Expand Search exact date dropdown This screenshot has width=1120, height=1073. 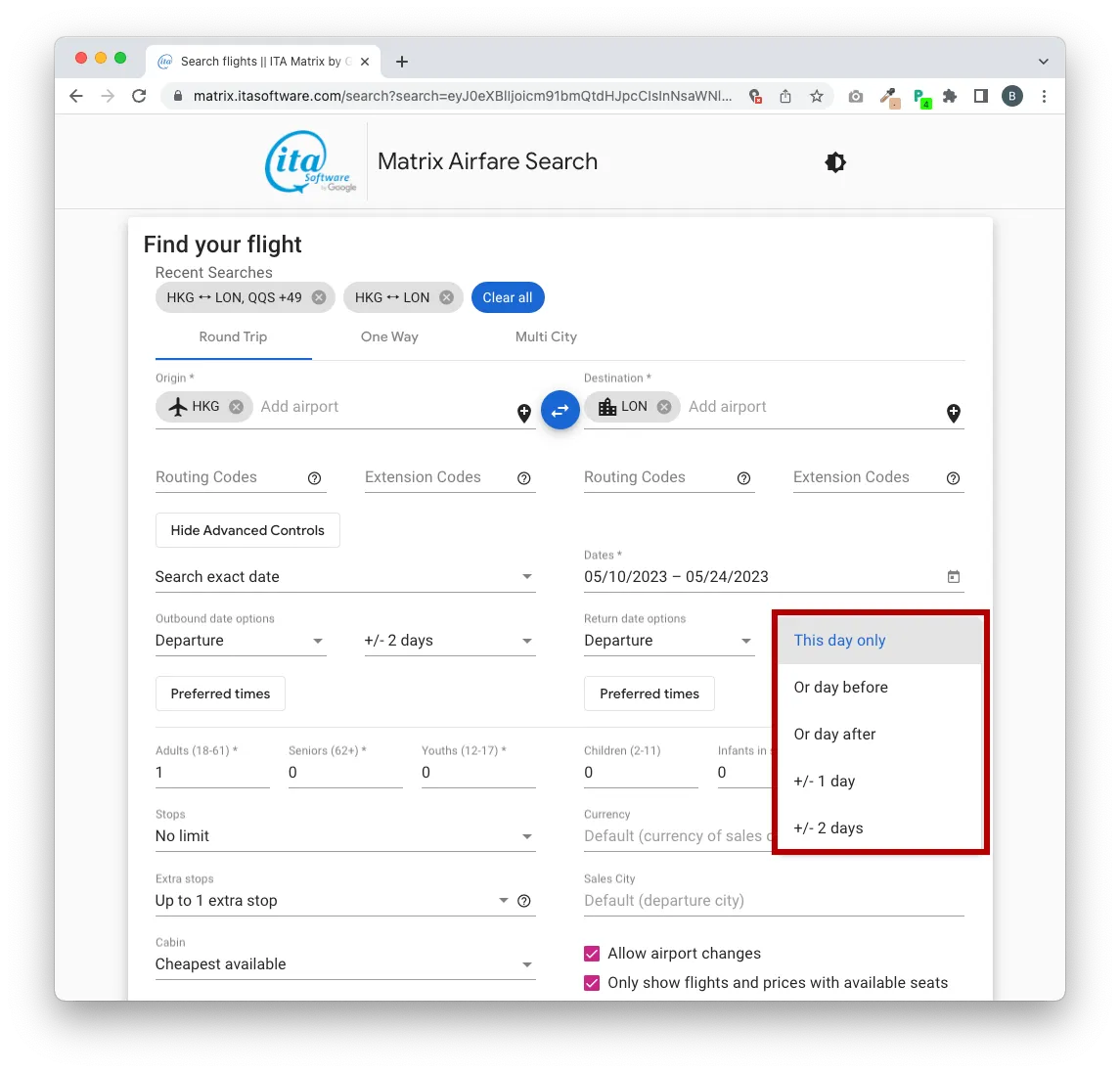(345, 576)
